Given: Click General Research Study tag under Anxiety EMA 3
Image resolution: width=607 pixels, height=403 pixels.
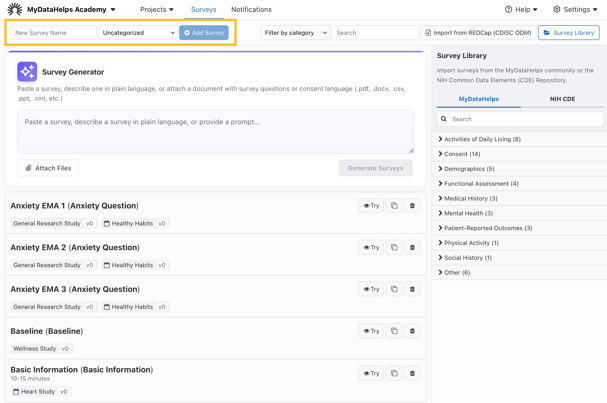Looking at the screenshot, I should 53,307.
